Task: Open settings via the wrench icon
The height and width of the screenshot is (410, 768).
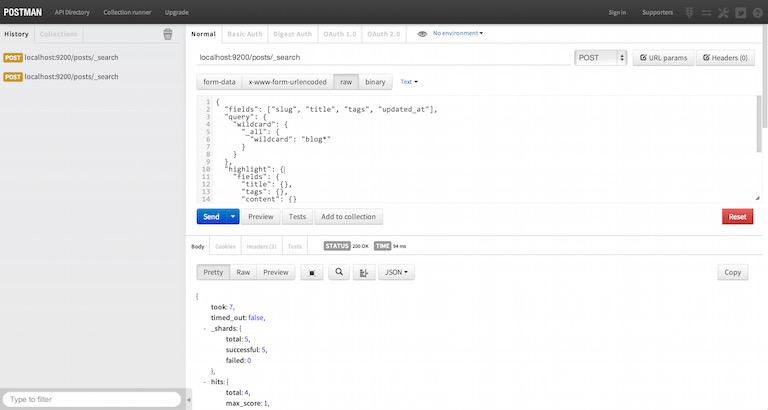Action: pos(723,12)
